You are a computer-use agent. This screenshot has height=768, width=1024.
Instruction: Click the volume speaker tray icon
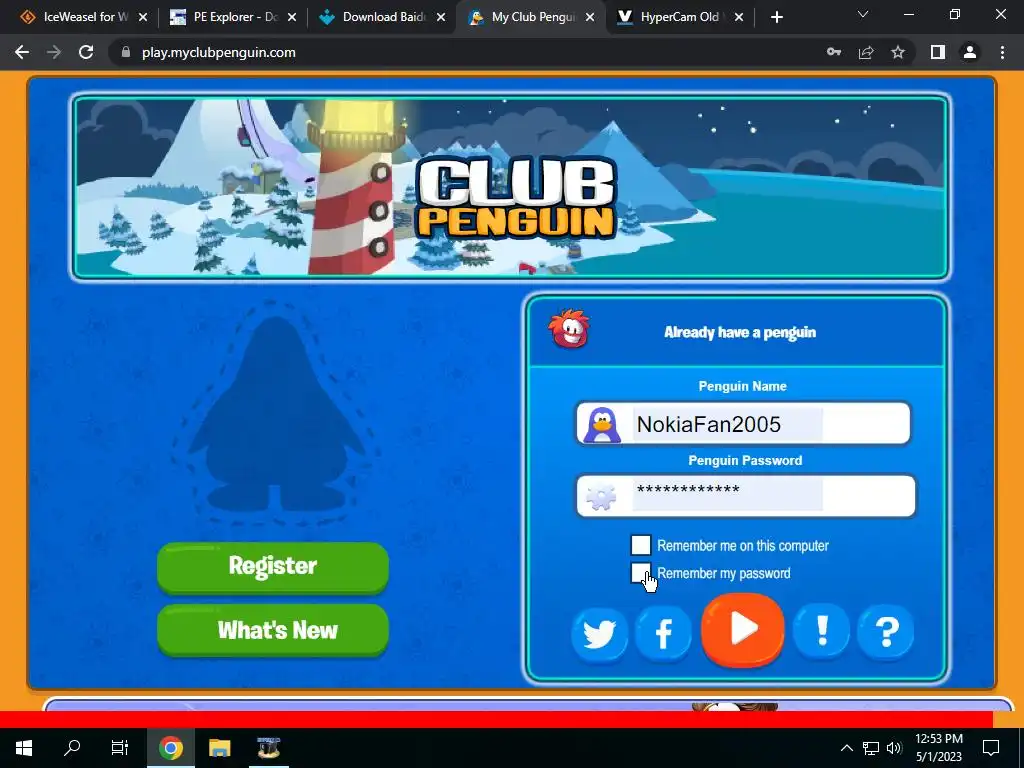894,748
